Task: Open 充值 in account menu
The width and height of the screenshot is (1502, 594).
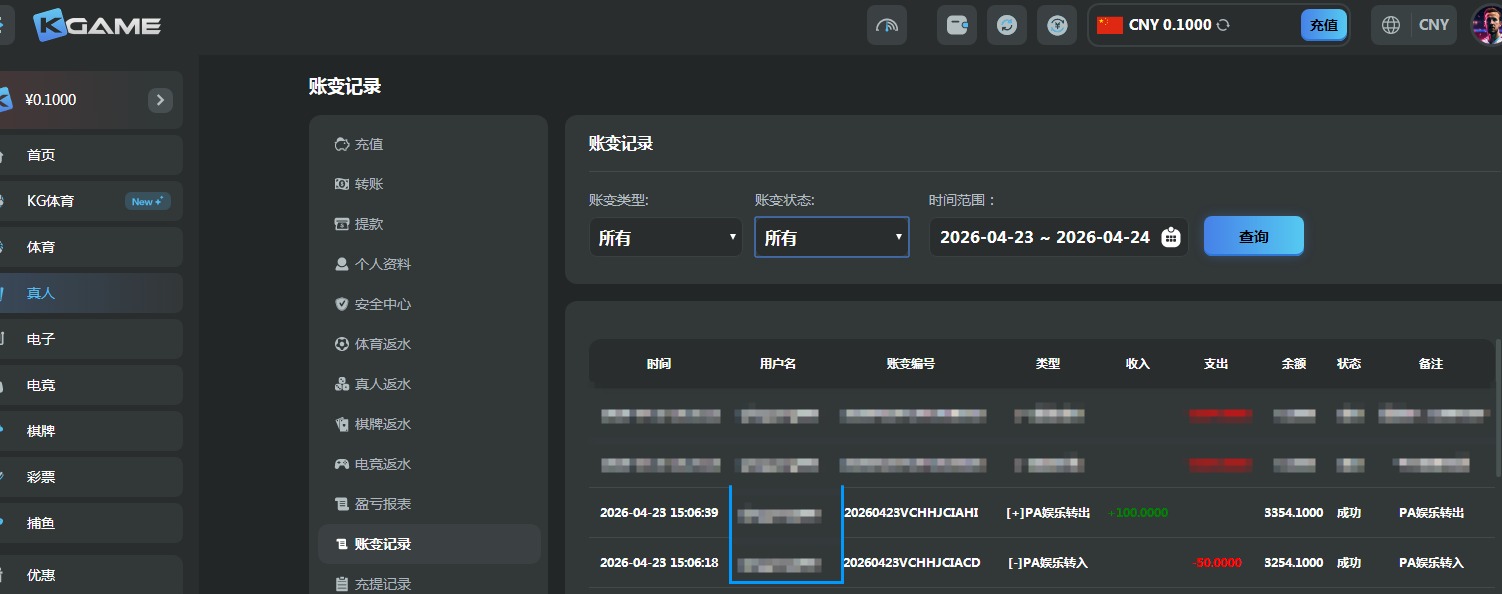Action: point(369,144)
